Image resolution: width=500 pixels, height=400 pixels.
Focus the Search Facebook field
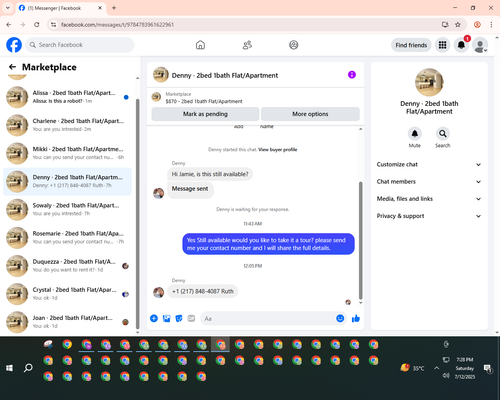[x=80, y=45]
